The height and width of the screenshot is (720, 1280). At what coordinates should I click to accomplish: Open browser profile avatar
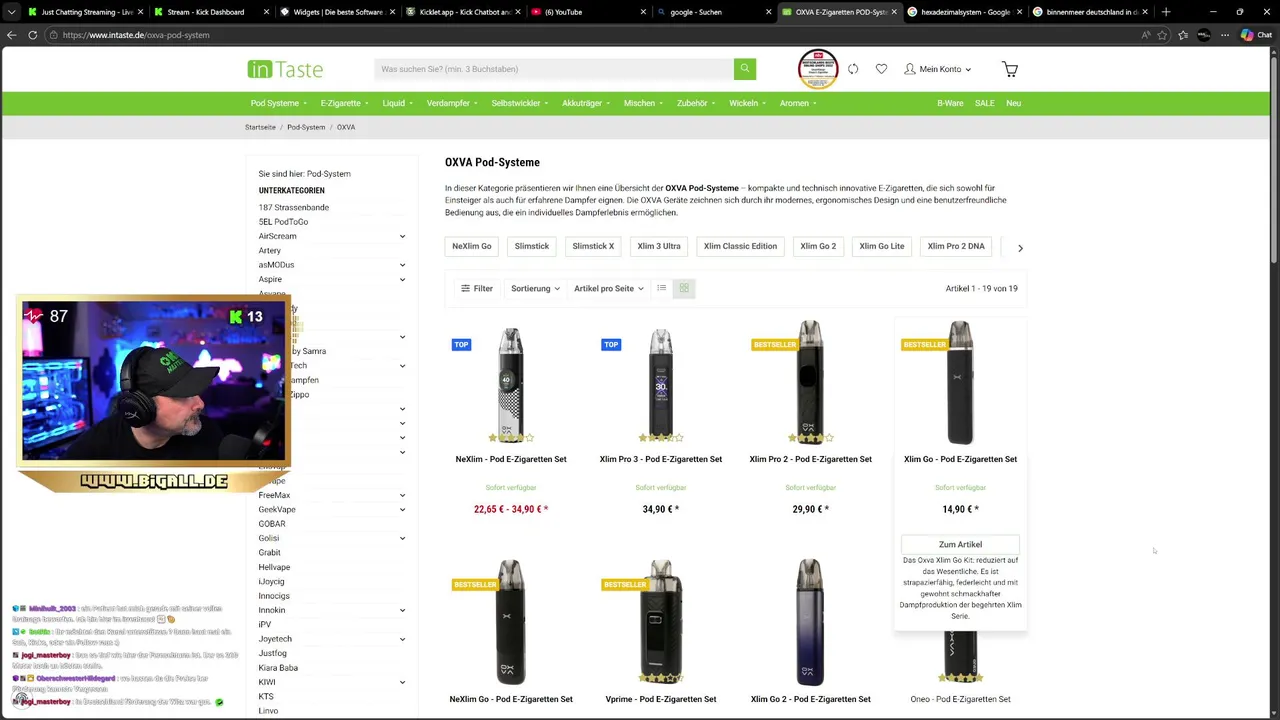click(1204, 34)
